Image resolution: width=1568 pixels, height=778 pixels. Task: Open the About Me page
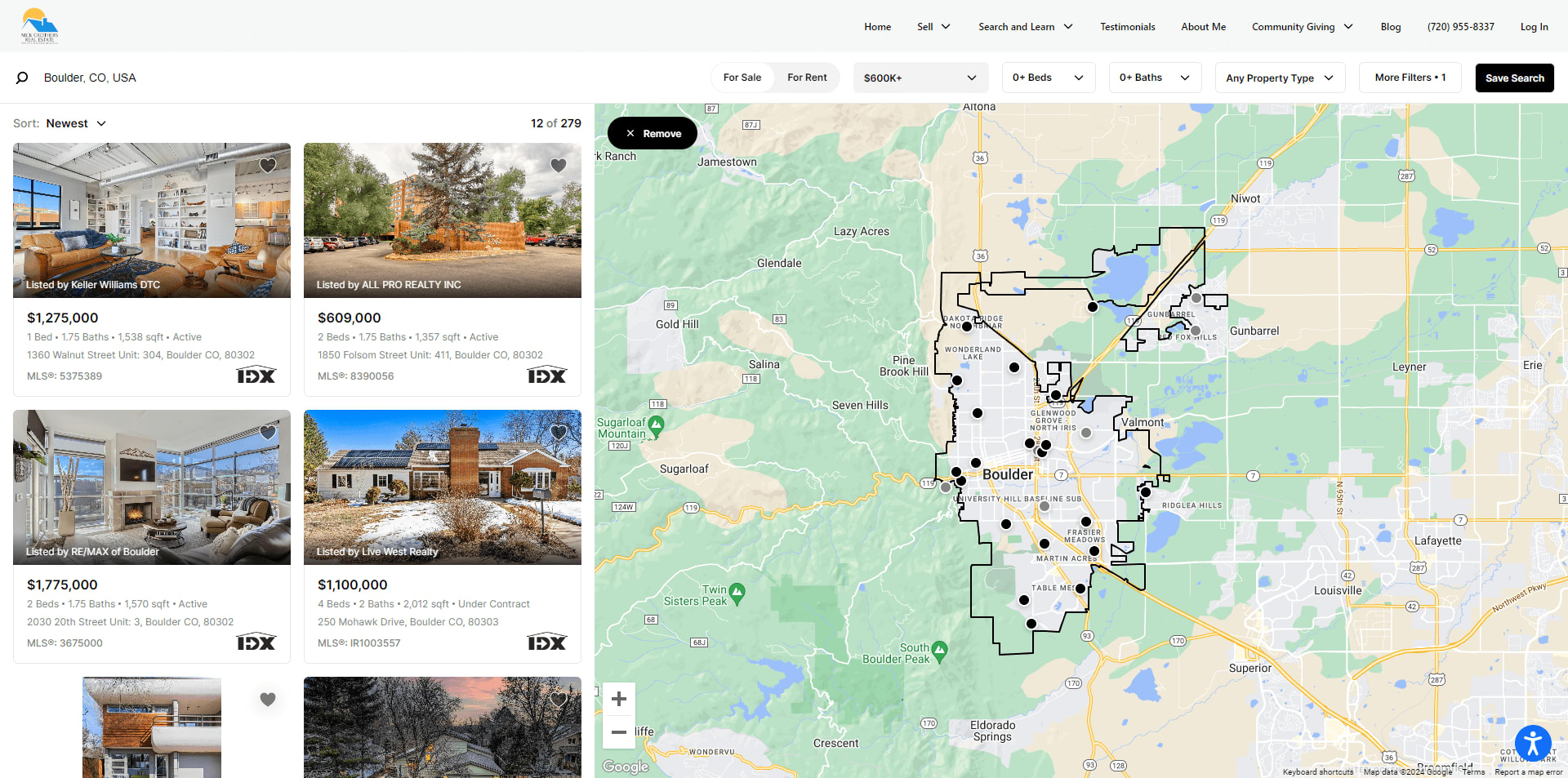1204,27
